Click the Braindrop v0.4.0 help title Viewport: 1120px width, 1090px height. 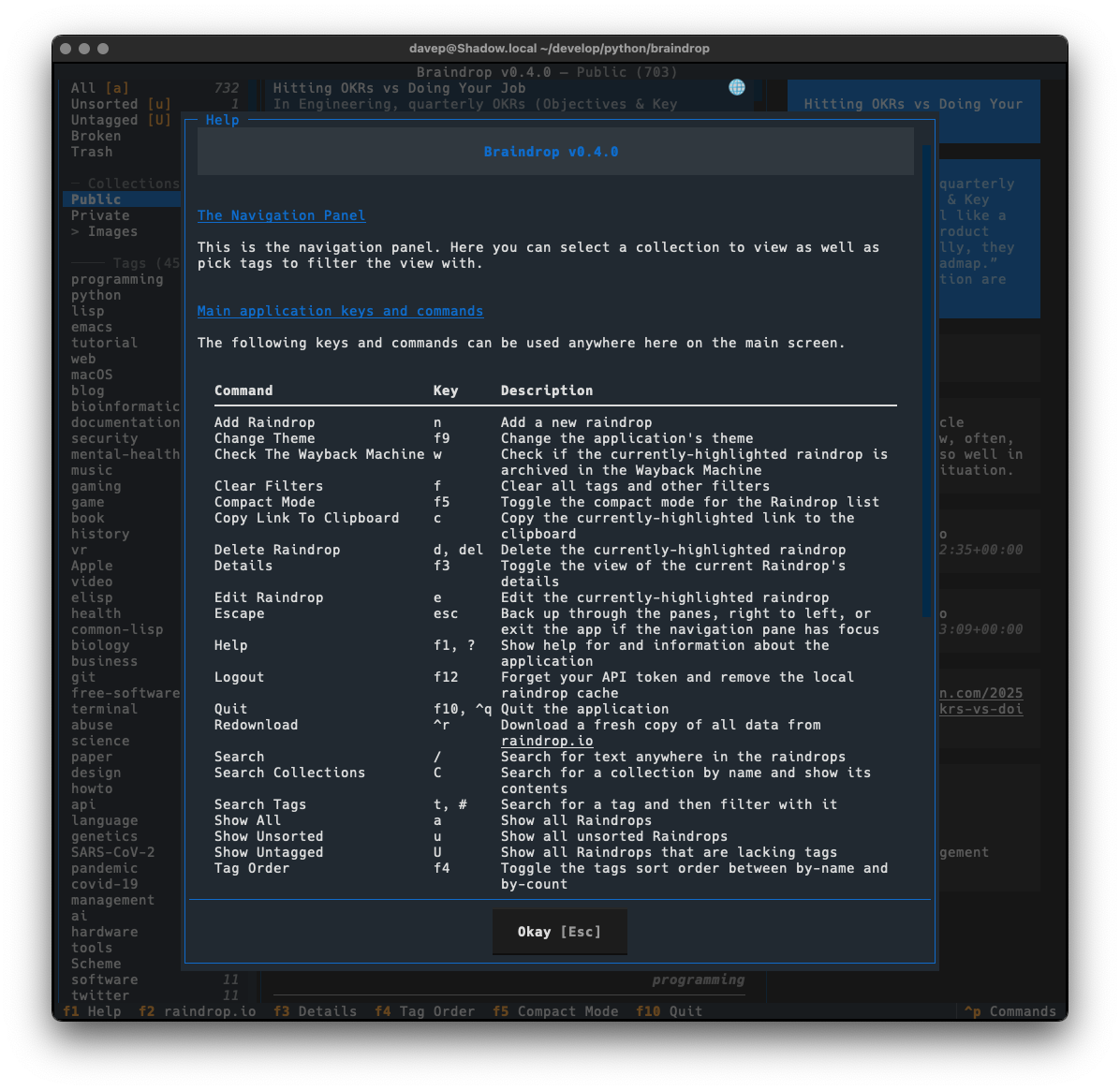pyautogui.click(x=551, y=152)
